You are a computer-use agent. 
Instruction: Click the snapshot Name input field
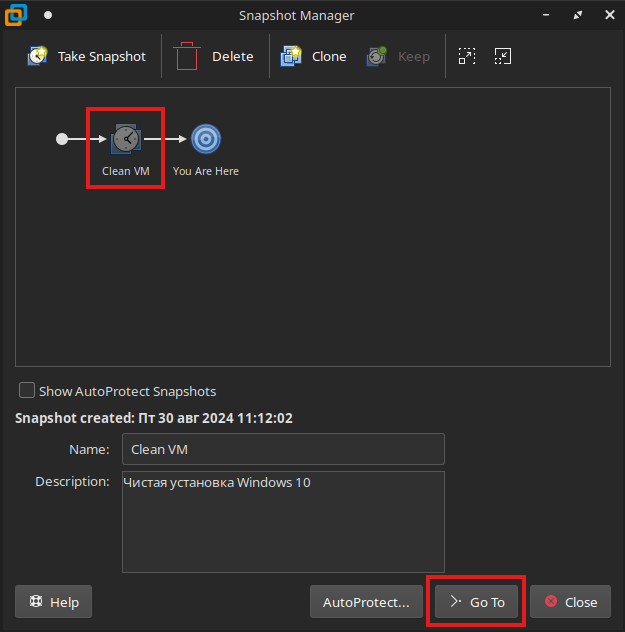pos(283,449)
